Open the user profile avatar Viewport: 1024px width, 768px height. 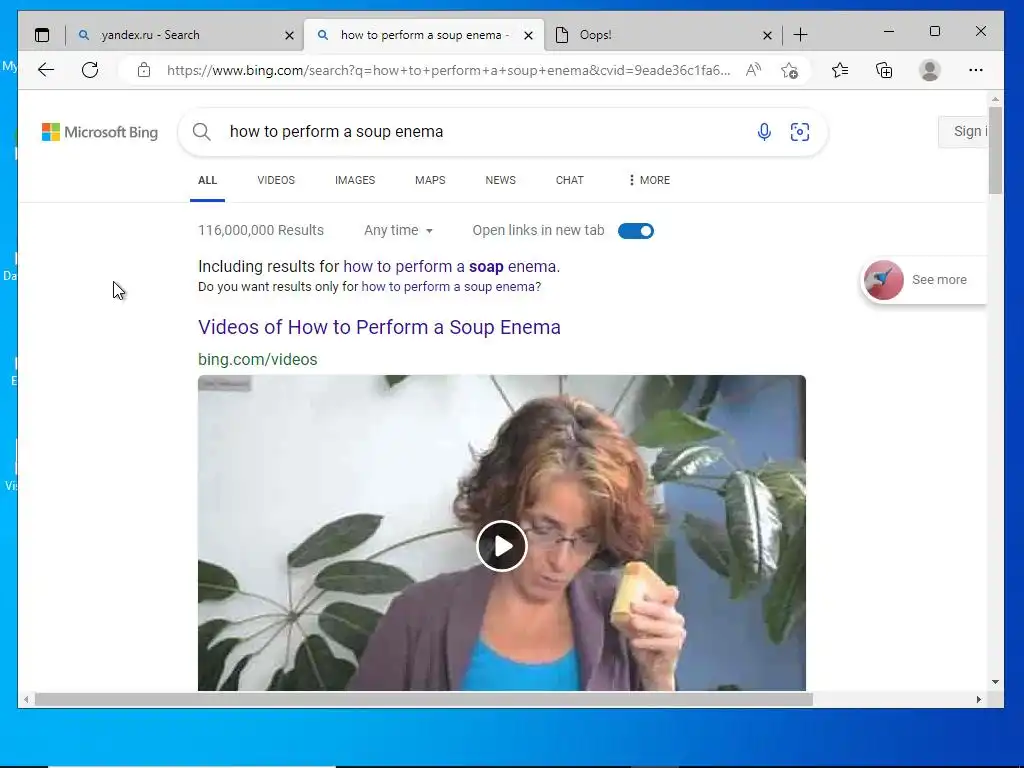click(929, 70)
